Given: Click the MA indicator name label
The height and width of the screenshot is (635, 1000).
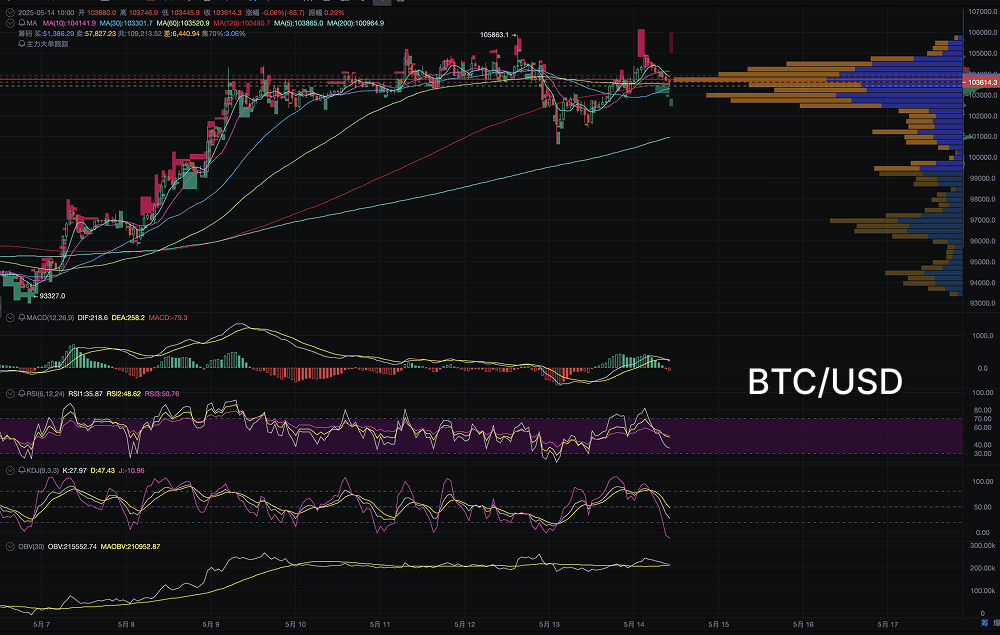Looking at the screenshot, I should point(32,23).
